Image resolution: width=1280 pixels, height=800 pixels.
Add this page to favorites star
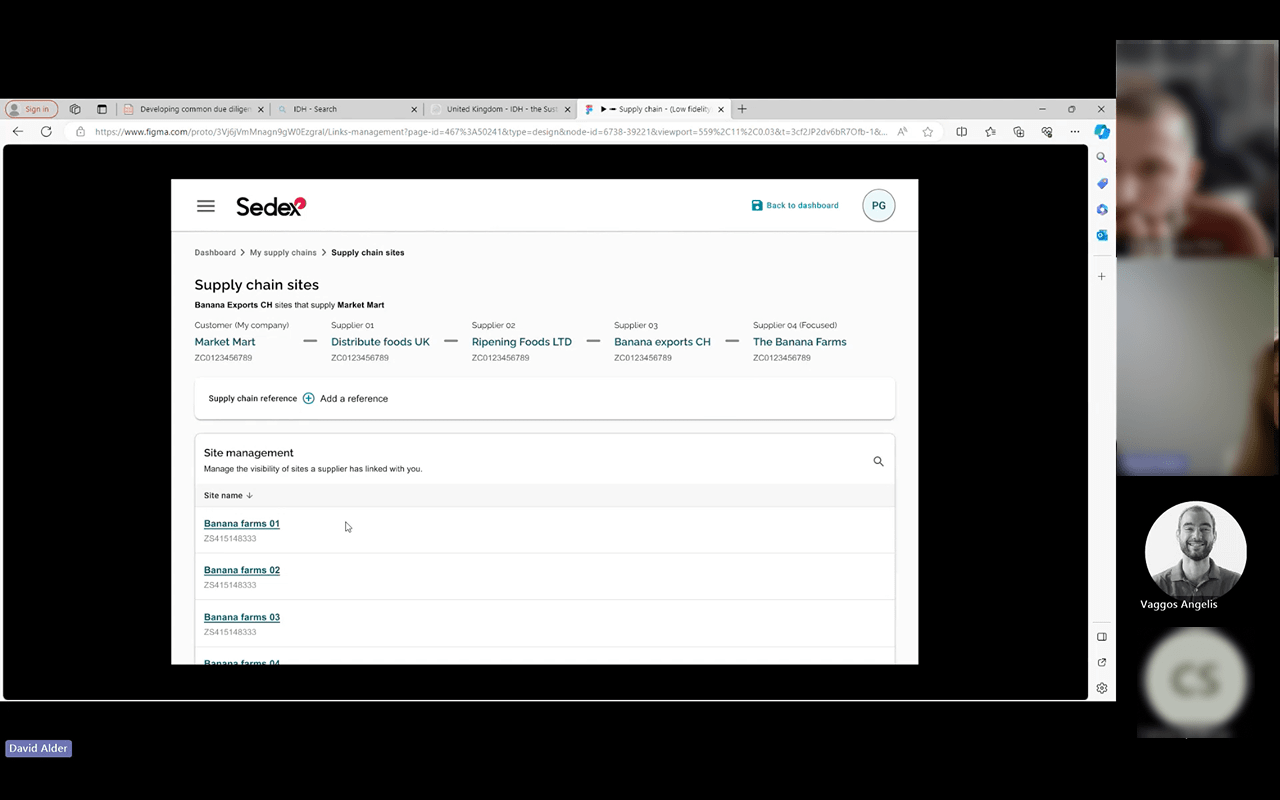[928, 131]
